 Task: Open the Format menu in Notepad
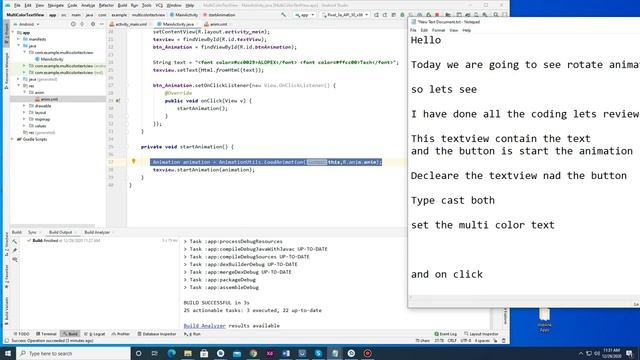[x=438, y=30]
